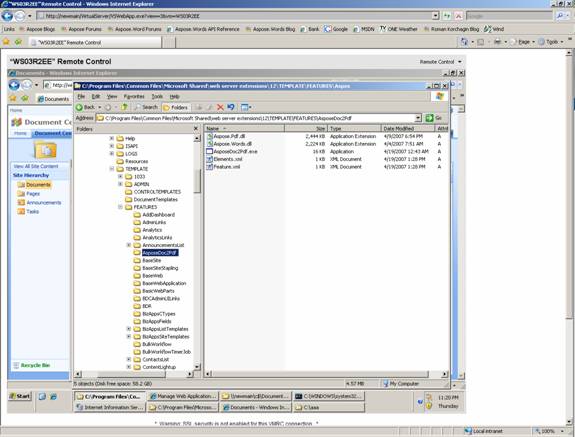Open the Views toolbar dropdown
This screenshot has height=437, width=575.
pyautogui.click(x=246, y=107)
